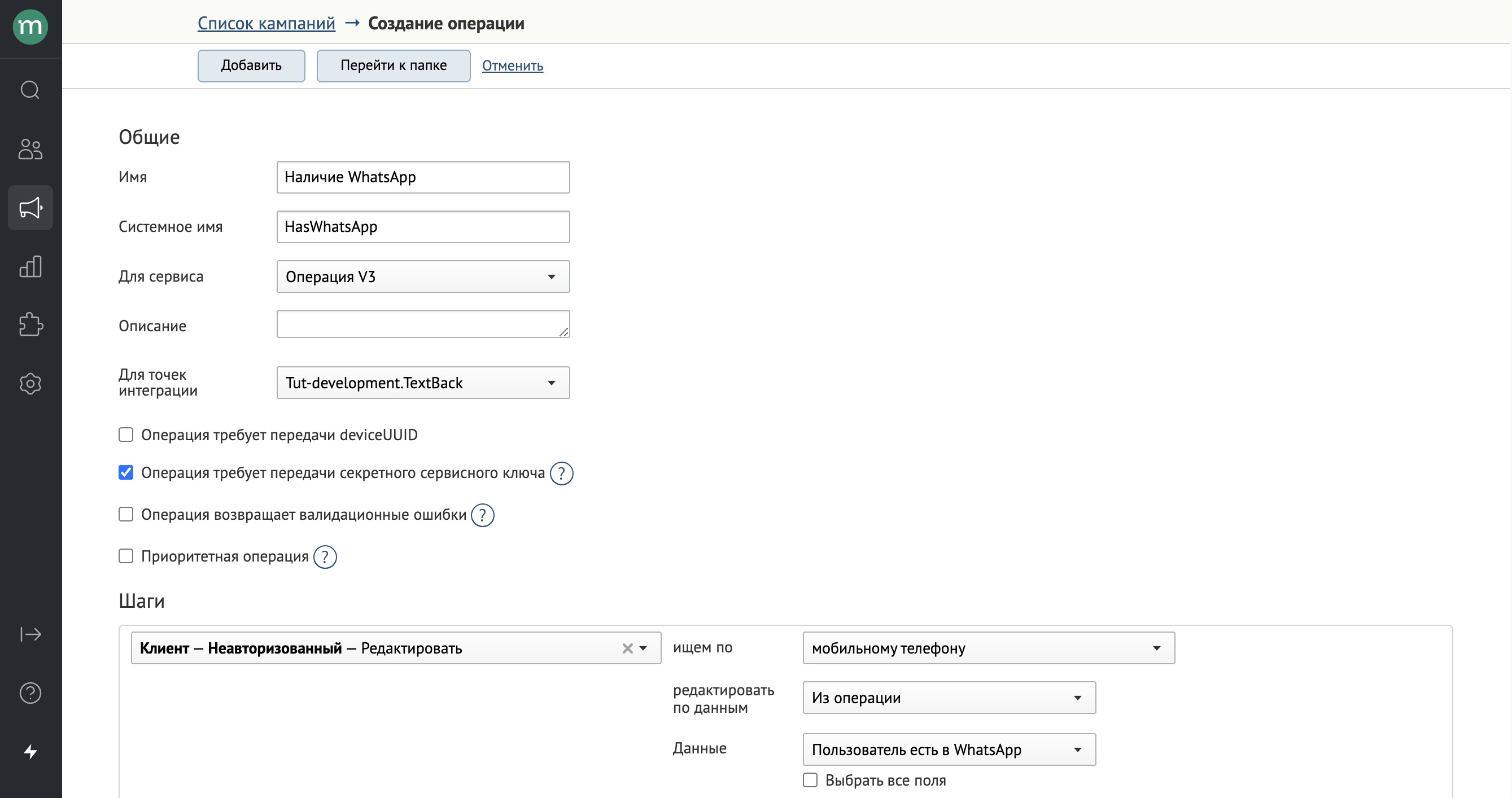The image size is (1512, 798).
Task: Clear the selected step with the X icon
Action: tap(627, 648)
